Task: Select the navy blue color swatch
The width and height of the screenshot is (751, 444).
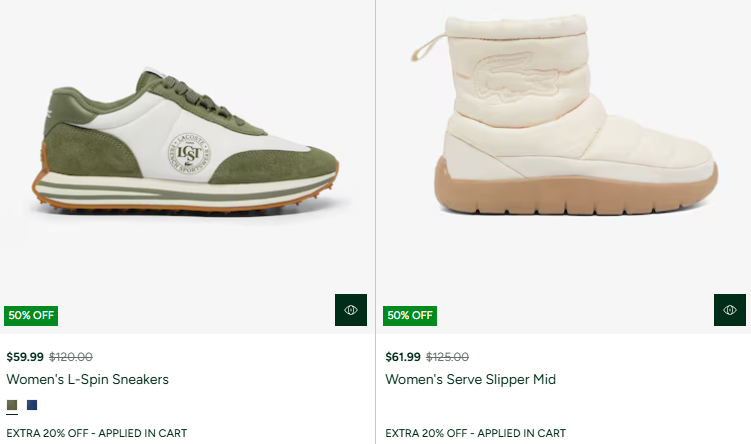Action: 33,405
